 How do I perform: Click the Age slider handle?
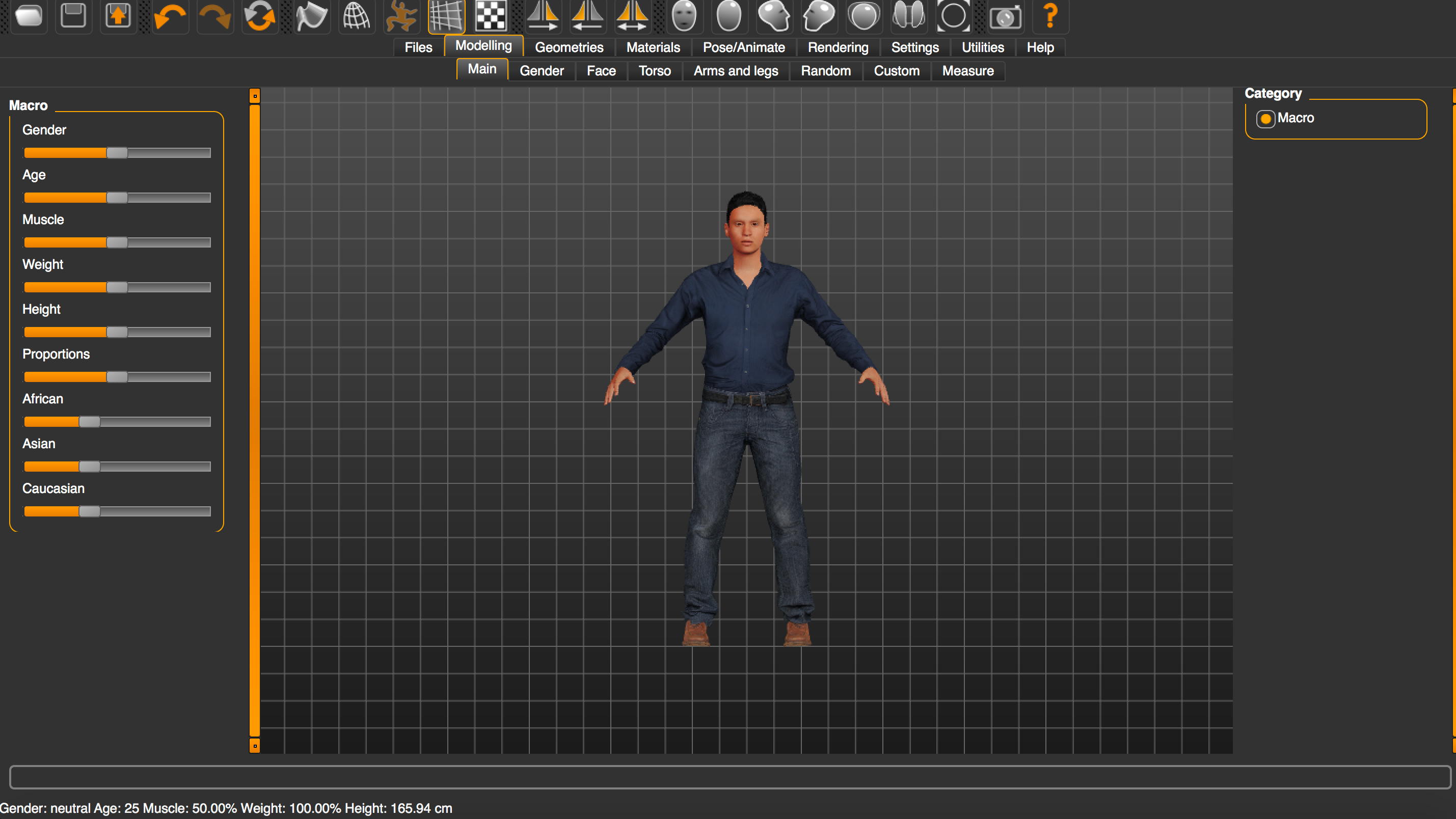[117, 198]
